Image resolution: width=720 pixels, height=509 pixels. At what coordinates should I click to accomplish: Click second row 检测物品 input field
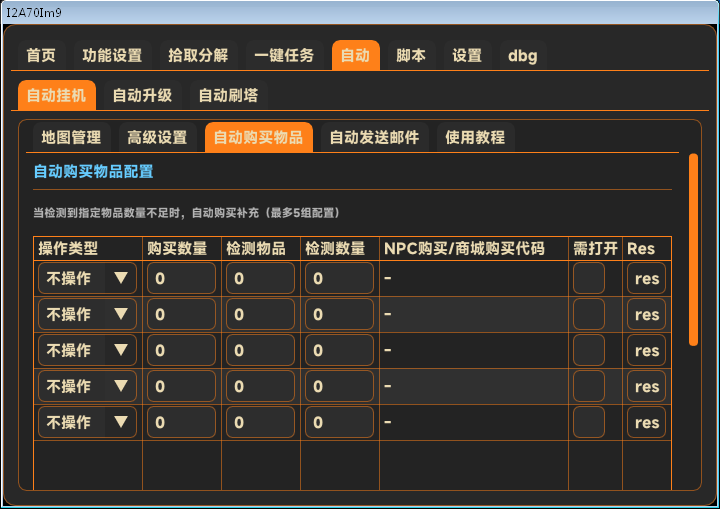[x=260, y=315]
